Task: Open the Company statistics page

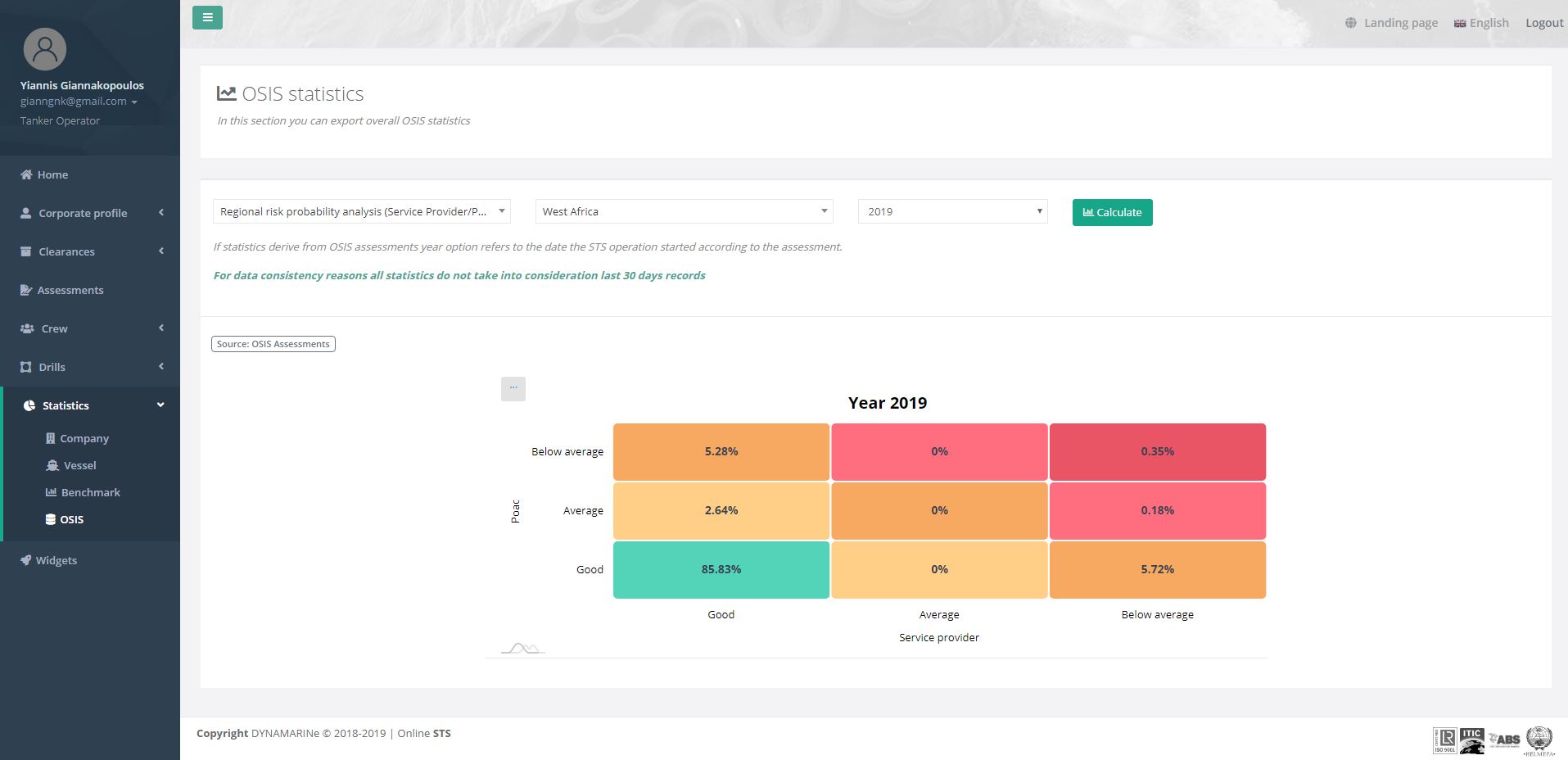Action: [84, 438]
